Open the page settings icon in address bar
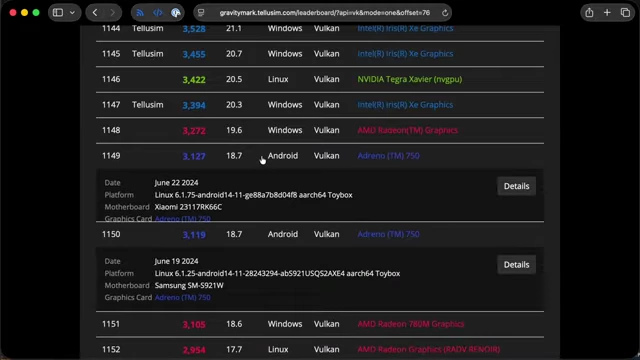Viewport: 640px width, 360px height. [201, 13]
